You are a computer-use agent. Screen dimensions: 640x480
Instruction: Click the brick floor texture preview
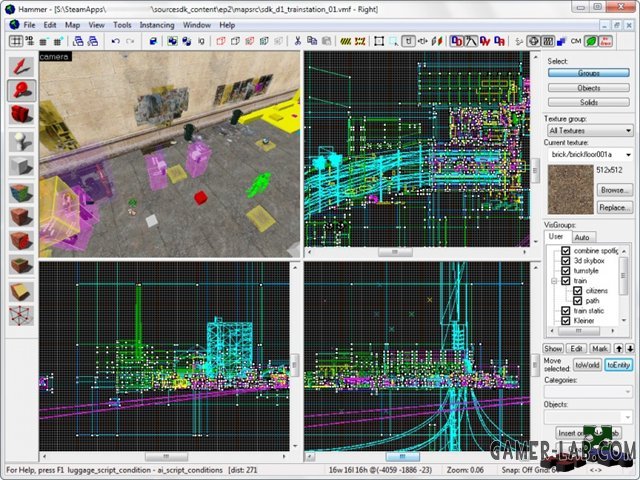click(x=571, y=189)
